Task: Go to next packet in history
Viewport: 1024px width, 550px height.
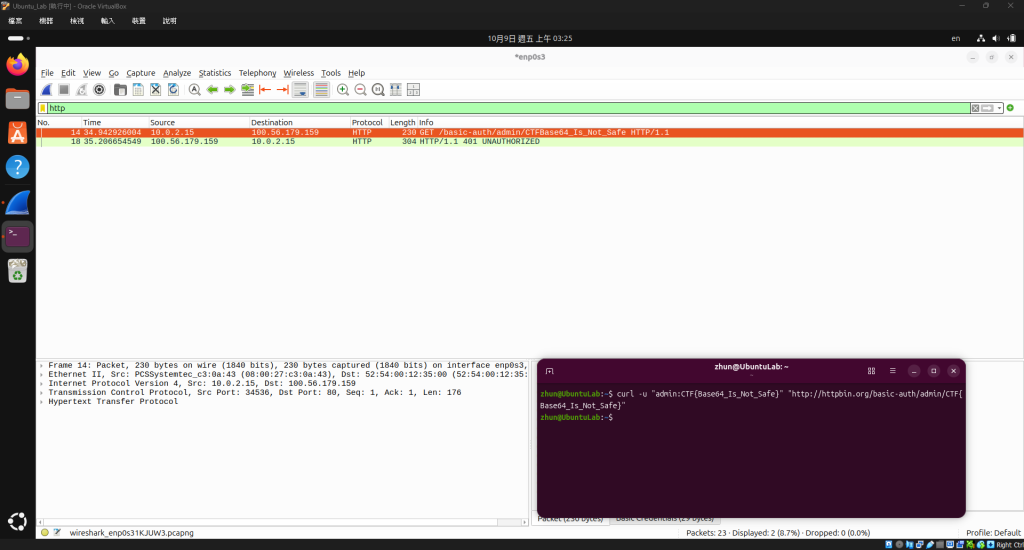Action: point(230,90)
